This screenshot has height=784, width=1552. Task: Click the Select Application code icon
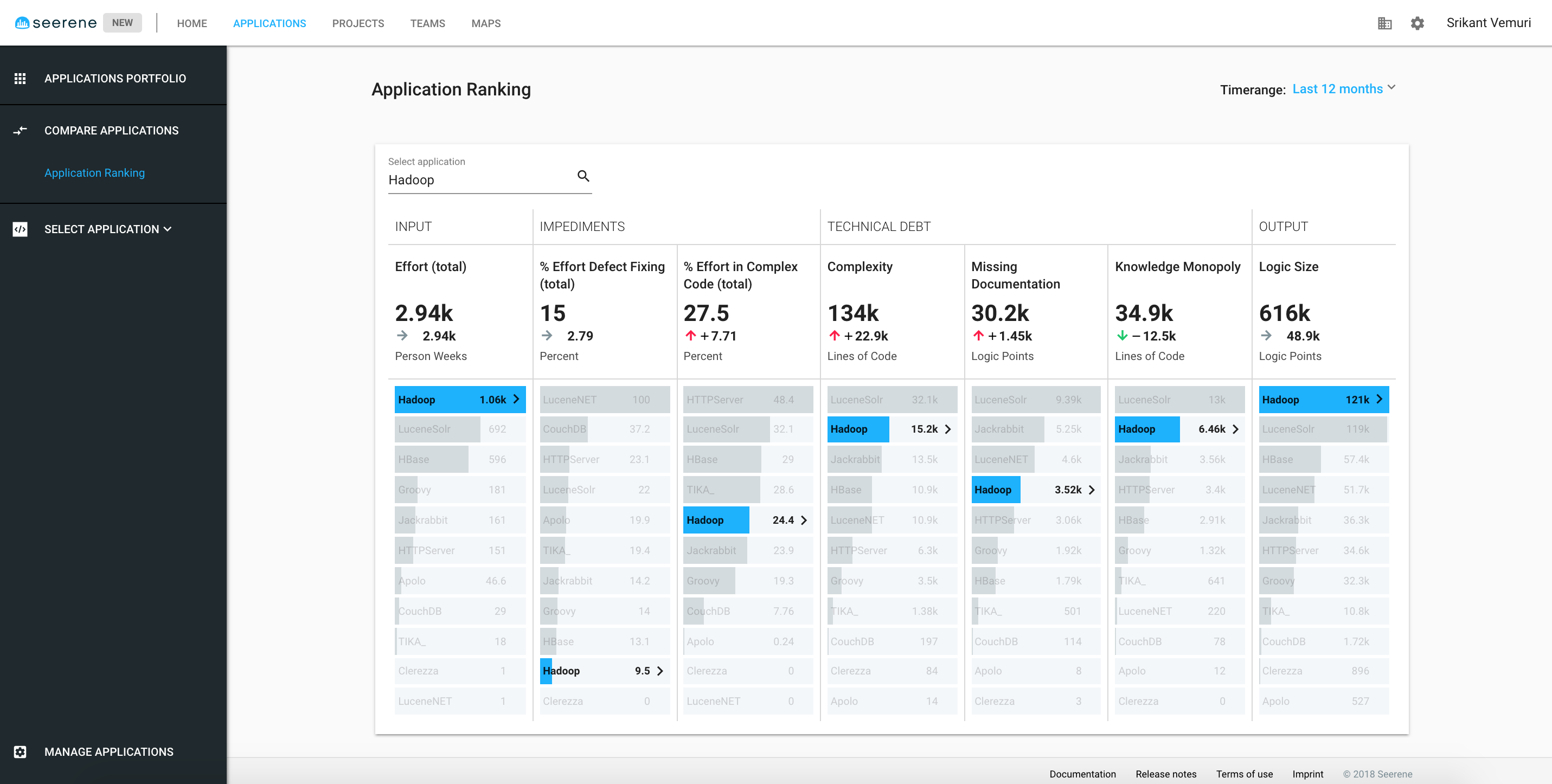coord(20,229)
